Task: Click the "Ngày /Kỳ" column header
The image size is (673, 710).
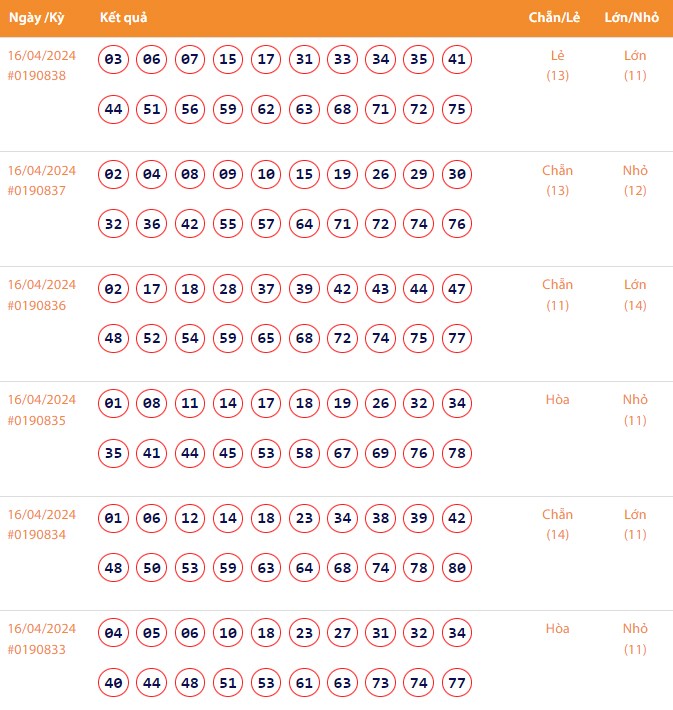Action: (x=36, y=19)
